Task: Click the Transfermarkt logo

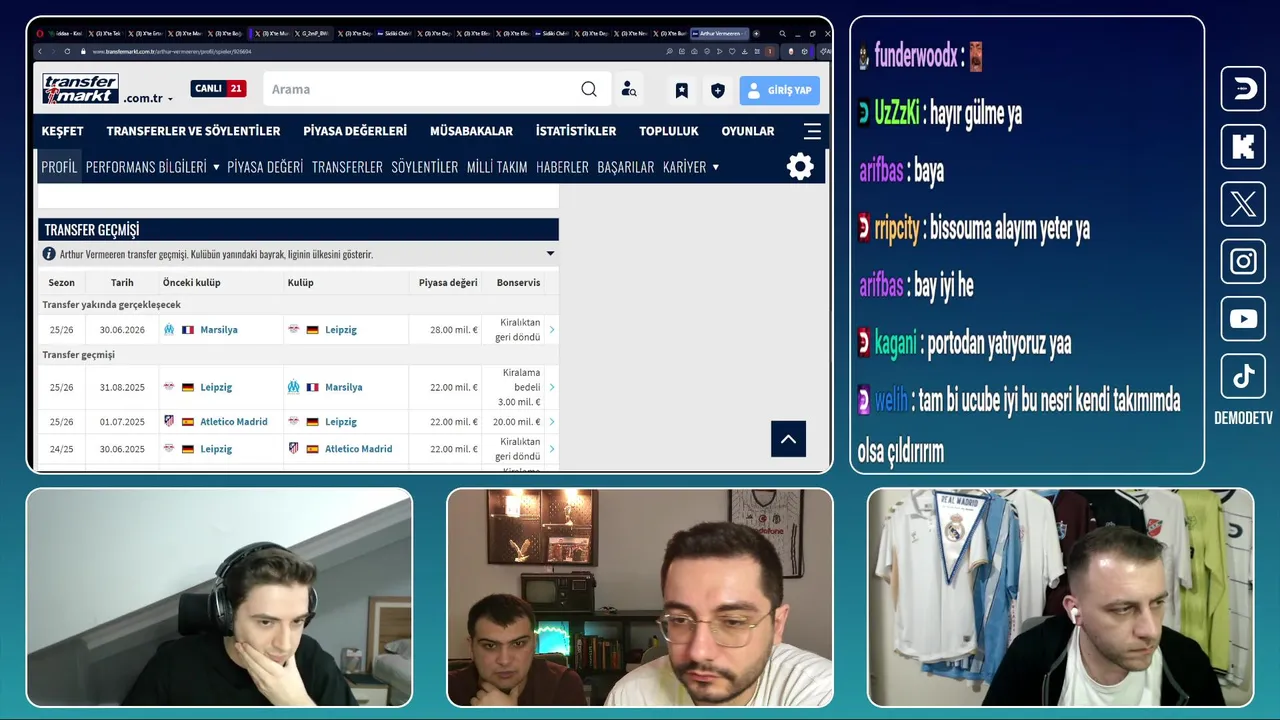Action: 80,89
